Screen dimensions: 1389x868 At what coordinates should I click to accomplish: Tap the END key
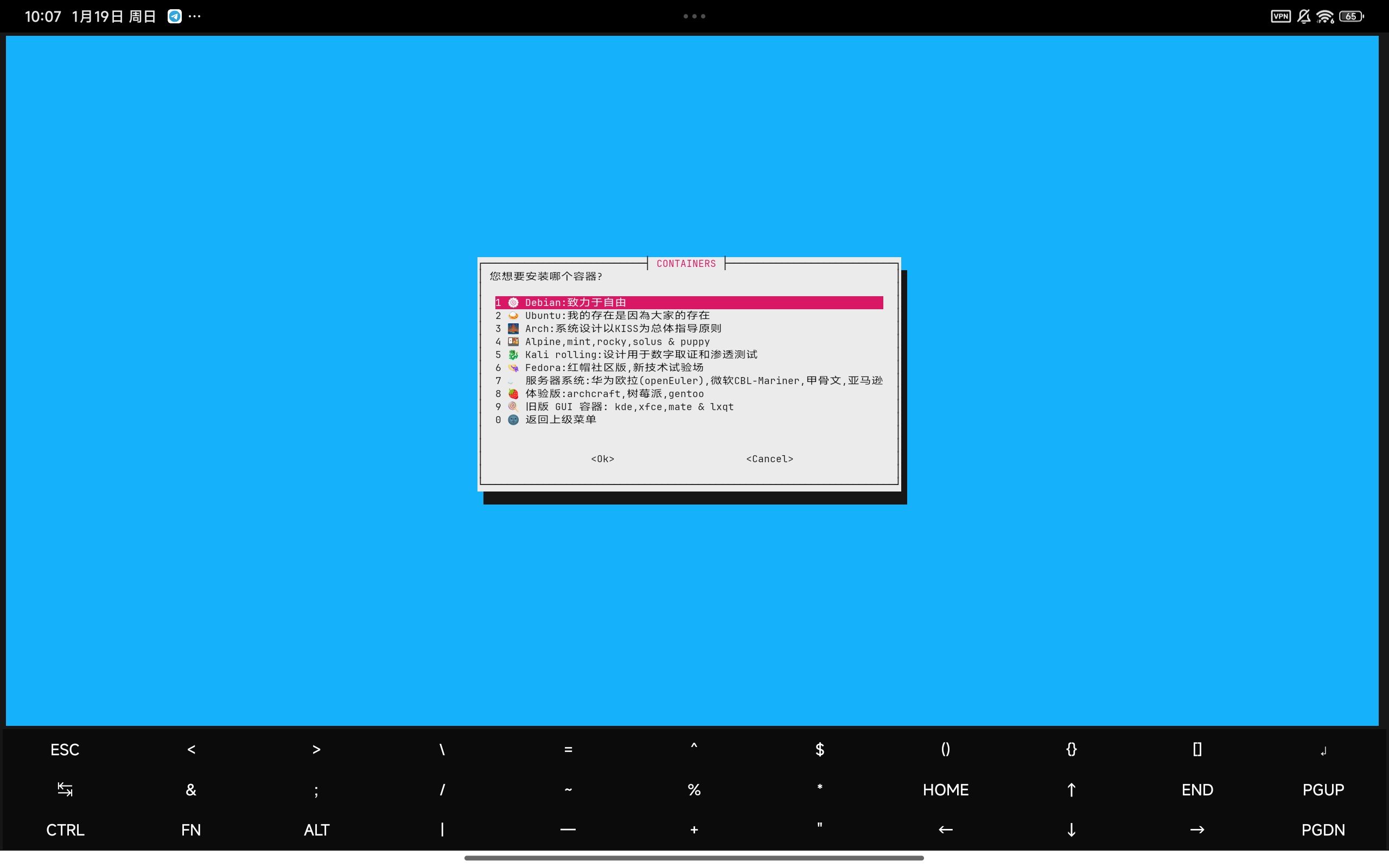[x=1197, y=790]
